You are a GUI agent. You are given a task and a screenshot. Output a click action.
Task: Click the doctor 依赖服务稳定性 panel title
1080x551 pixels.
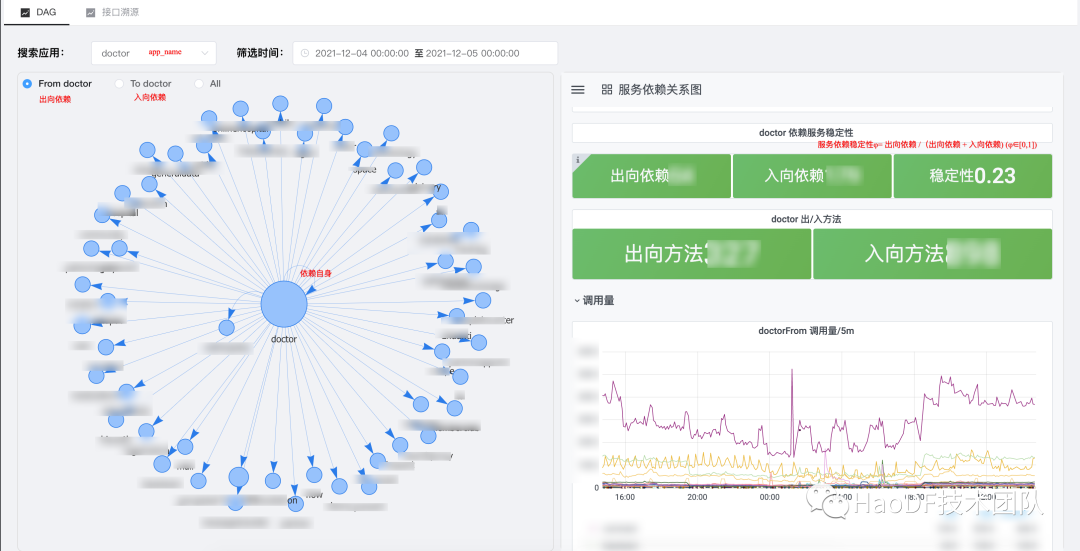(x=806, y=132)
